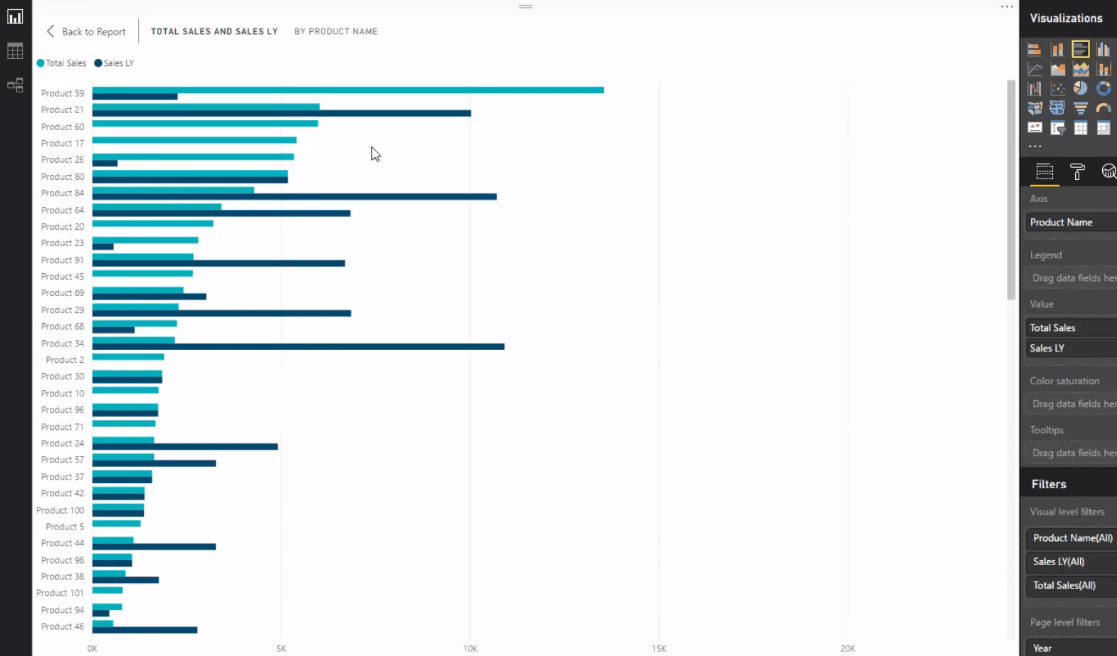The image size is (1117, 656).
Task: Click the visual header drag handle
Action: click(x=526, y=6)
